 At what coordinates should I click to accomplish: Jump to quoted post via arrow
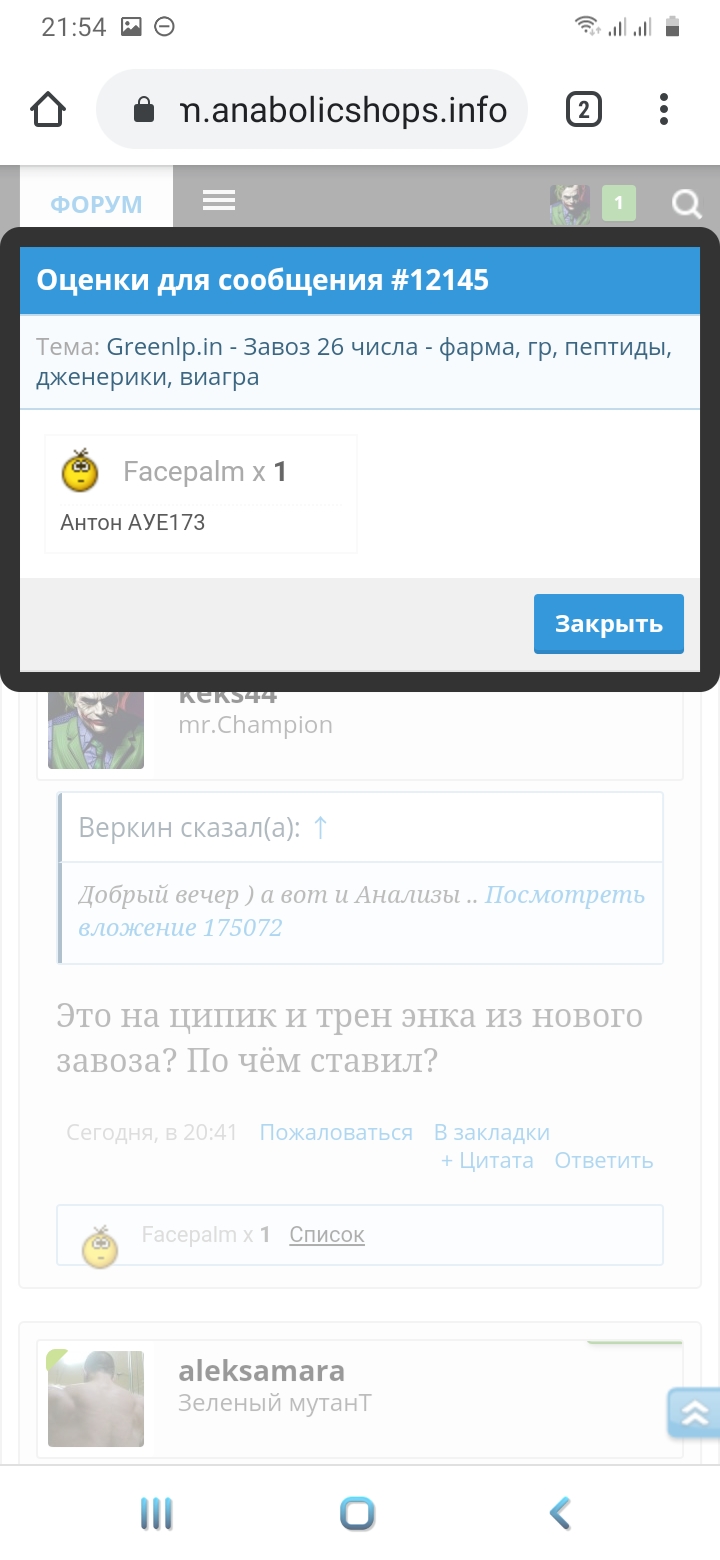320,827
